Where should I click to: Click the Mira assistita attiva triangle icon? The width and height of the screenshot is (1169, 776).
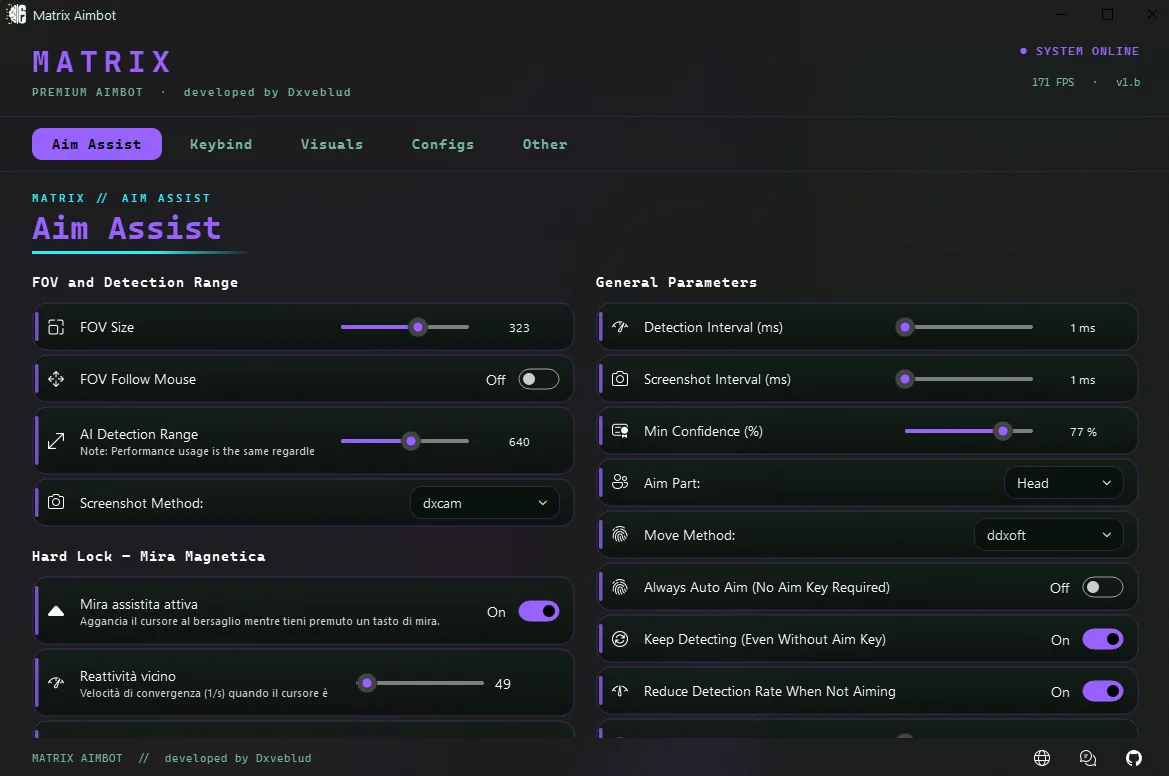pyautogui.click(x=56, y=611)
